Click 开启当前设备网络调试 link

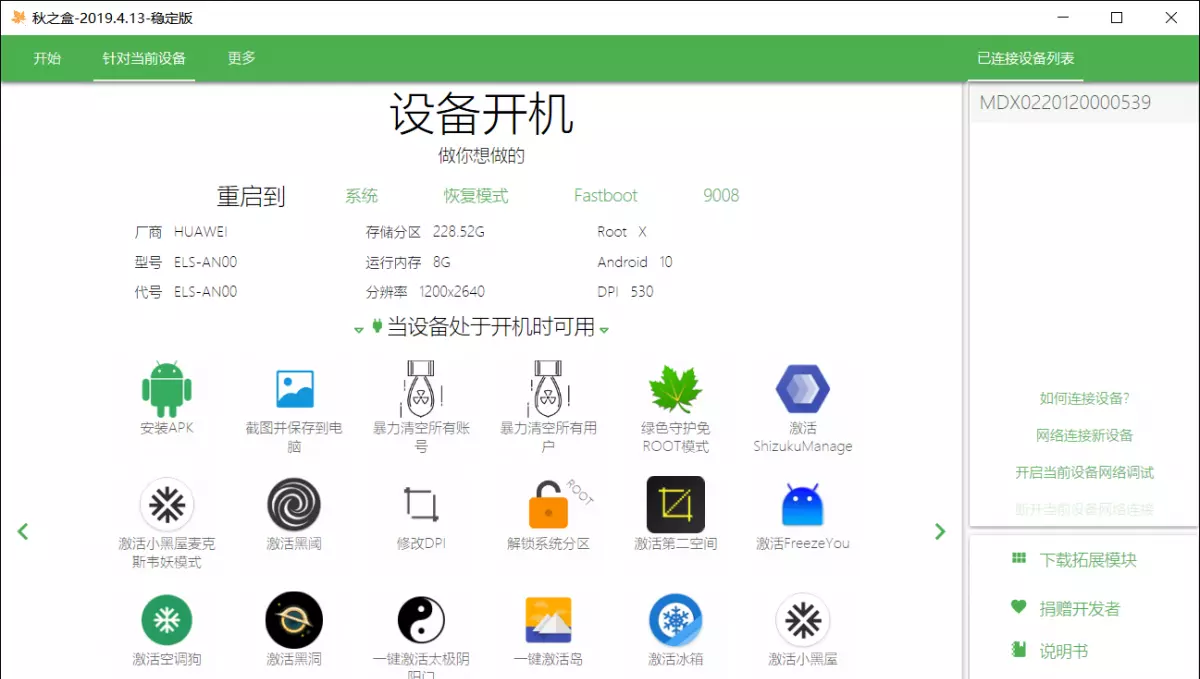point(1084,472)
